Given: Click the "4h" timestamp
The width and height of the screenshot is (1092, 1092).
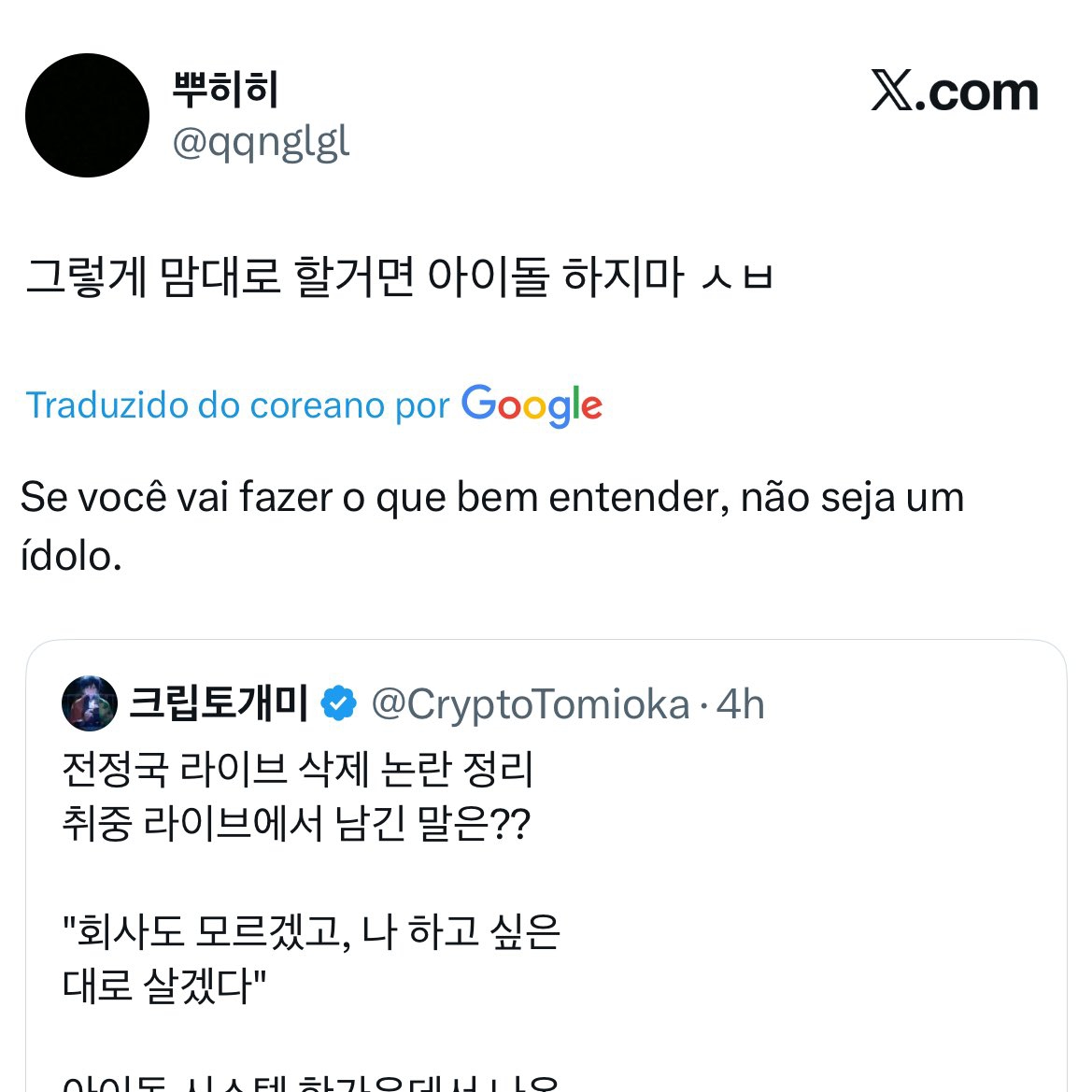Looking at the screenshot, I should [x=741, y=704].
